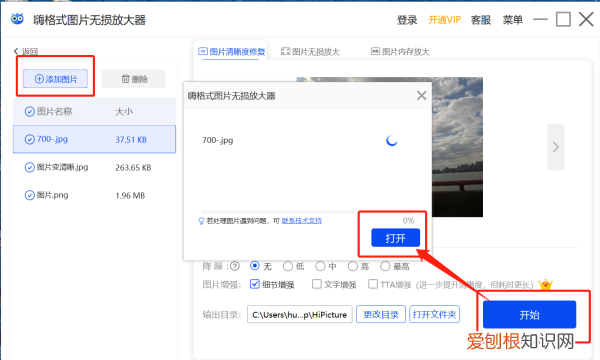Click the 打开文件夹 button
This screenshot has width=600, height=360.
pos(434,314)
